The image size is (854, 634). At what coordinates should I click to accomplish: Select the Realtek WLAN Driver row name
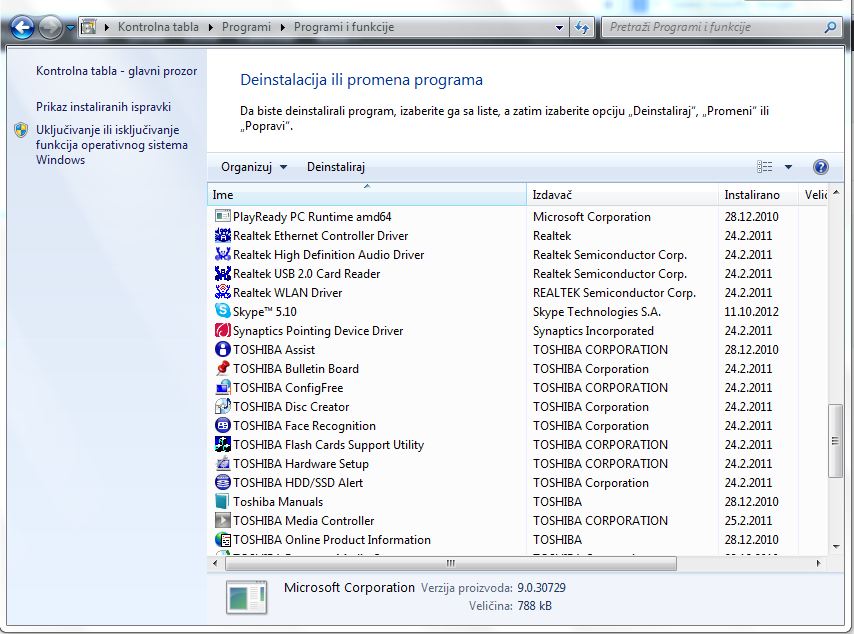coord(288,292)
